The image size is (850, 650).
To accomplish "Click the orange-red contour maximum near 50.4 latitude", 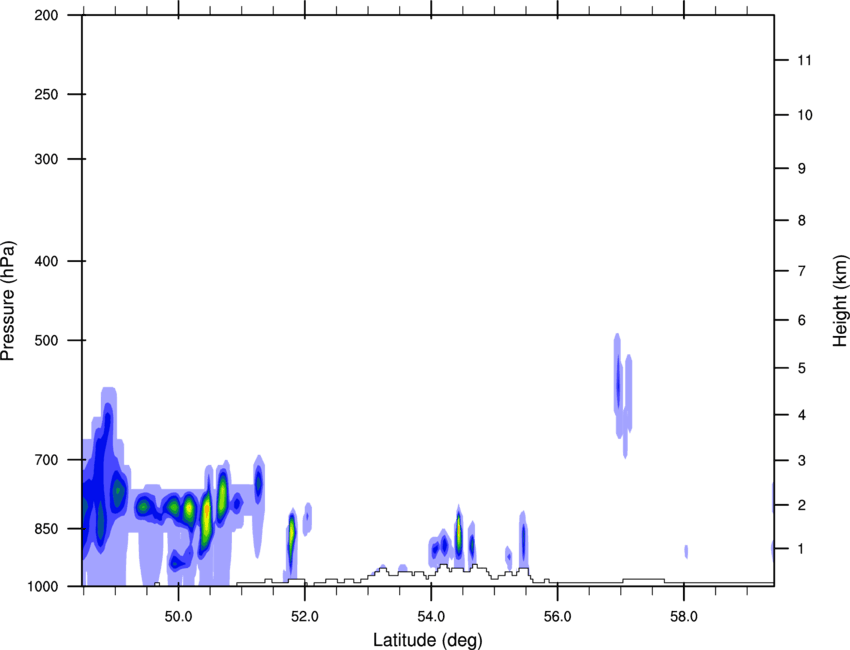I will pos(207,512).
